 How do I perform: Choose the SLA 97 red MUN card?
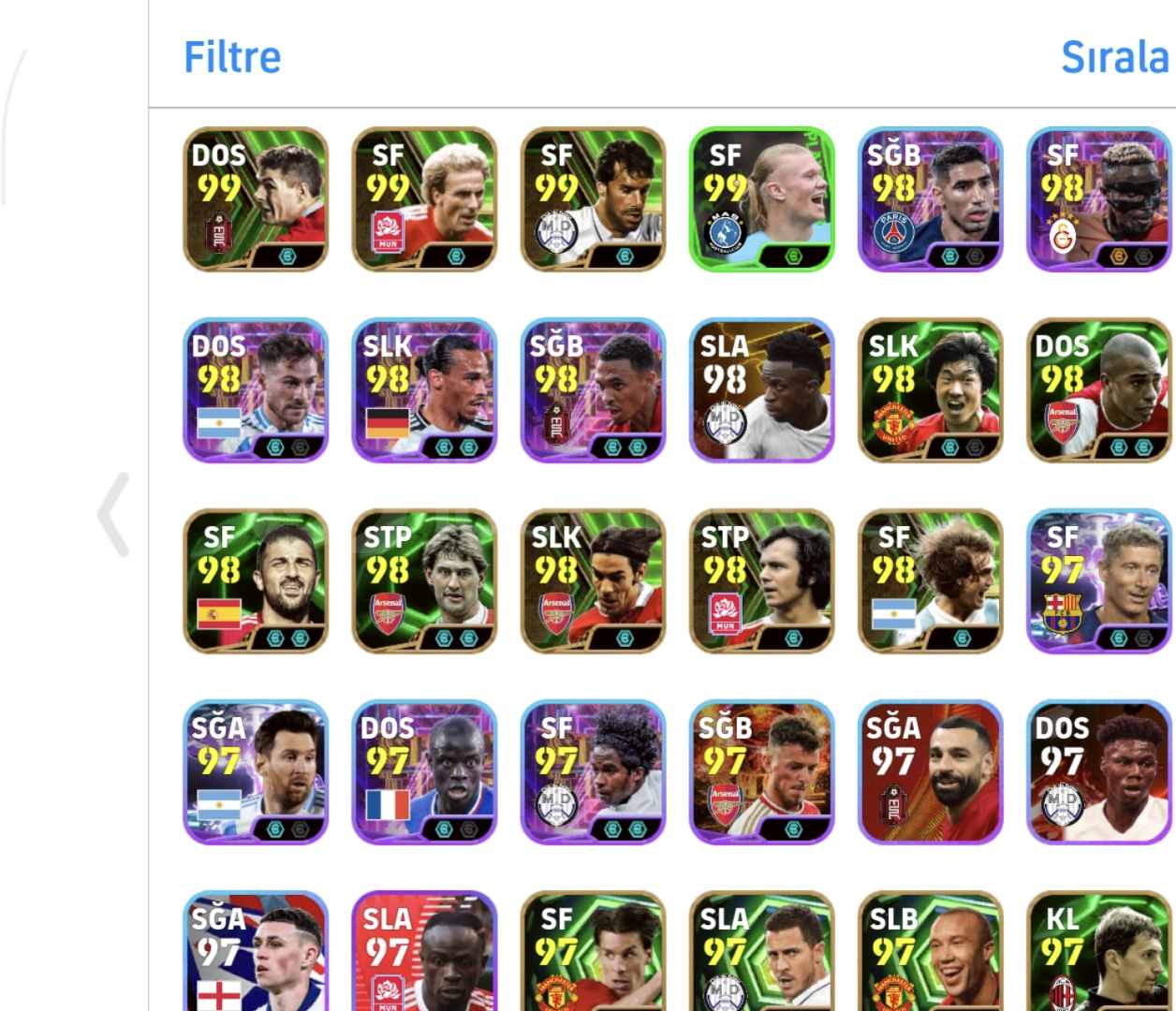425,950
